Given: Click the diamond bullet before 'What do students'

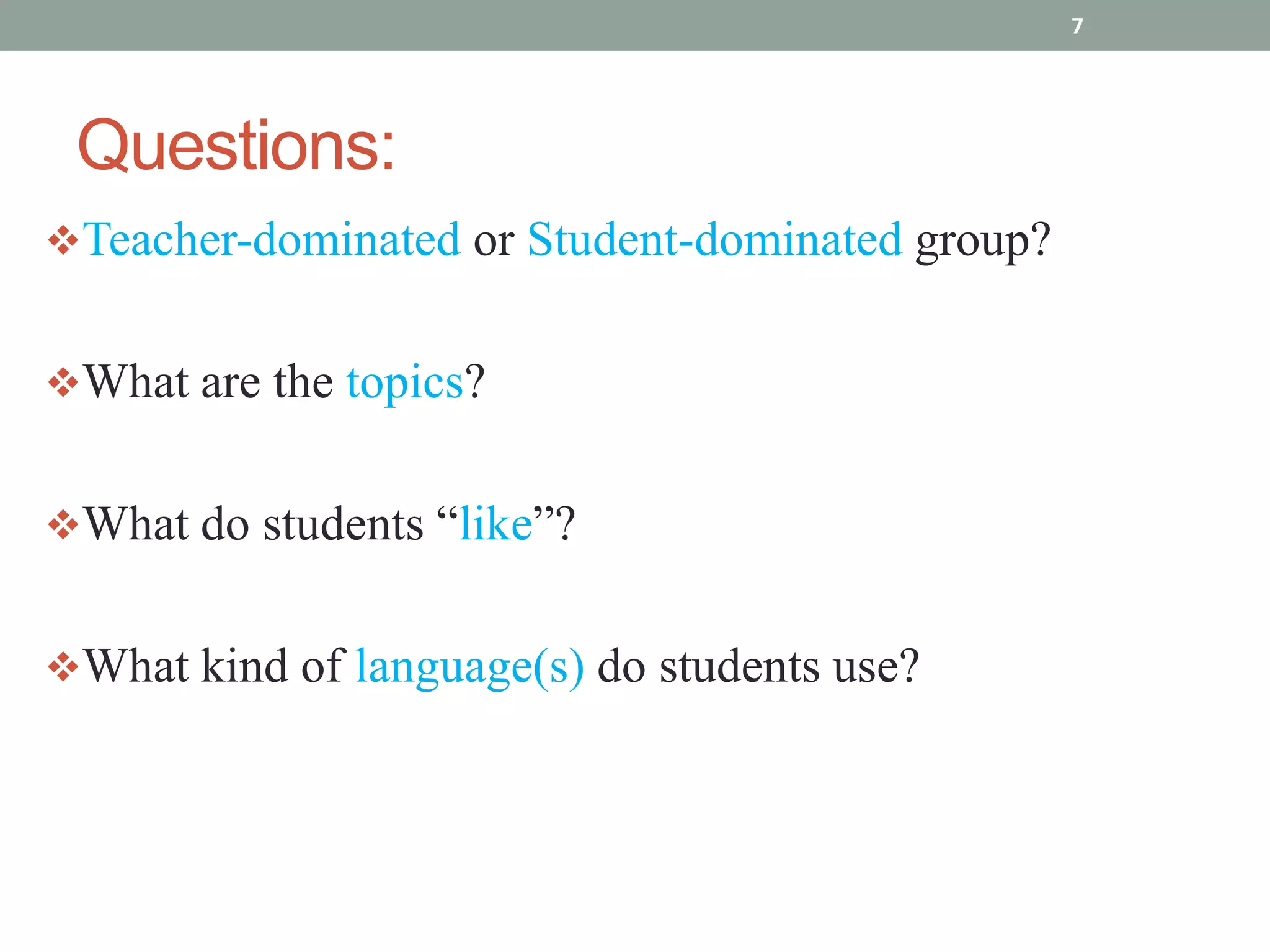Looking at the screenshot, I should 63,525.
